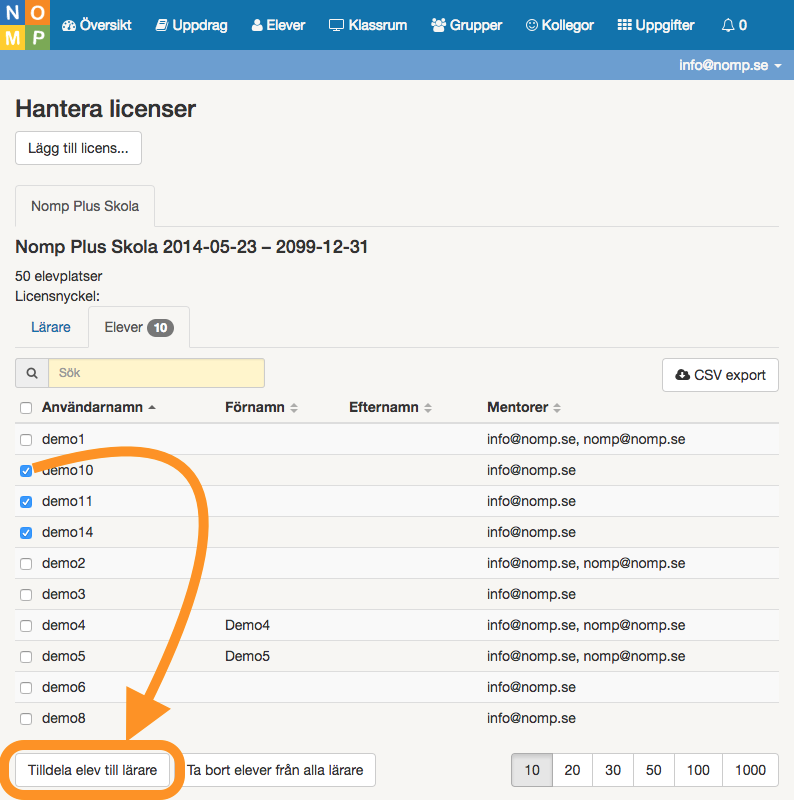Sort by the Mentorer column
The height and width of the screenshot is (800, 794).
[524, 407]
